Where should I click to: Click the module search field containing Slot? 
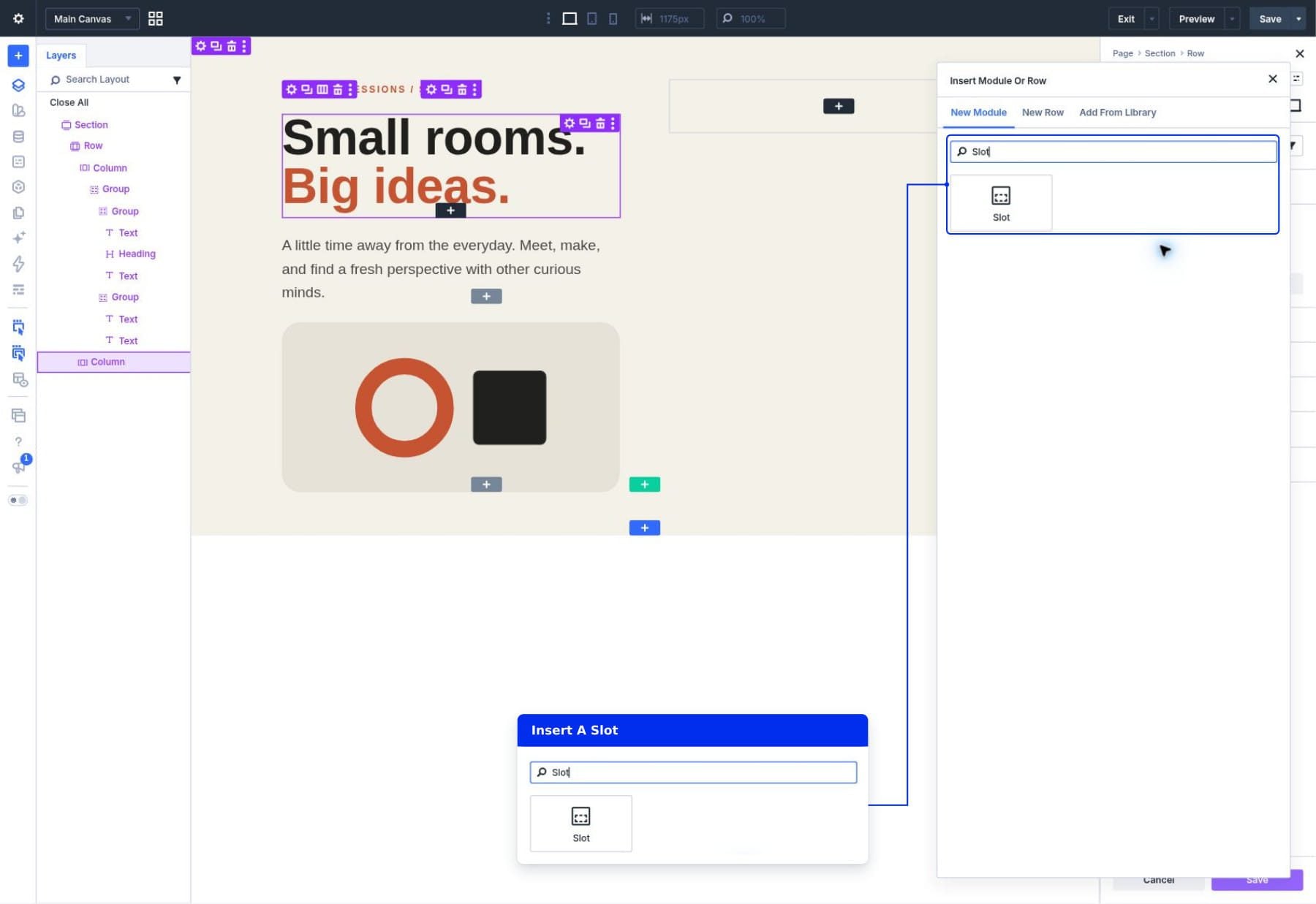coord(1113,151)
